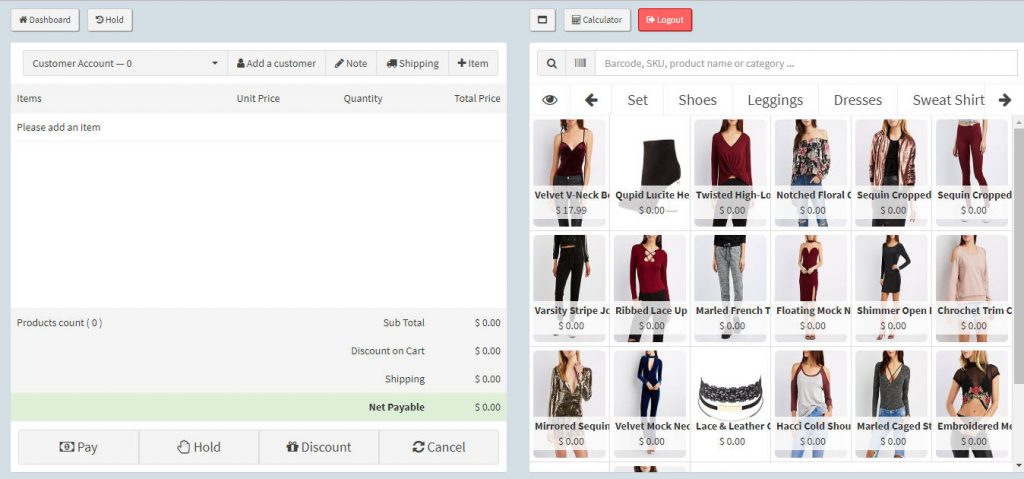
Task: Click the product list vertical scrollbar
Action: [1017, 250]
